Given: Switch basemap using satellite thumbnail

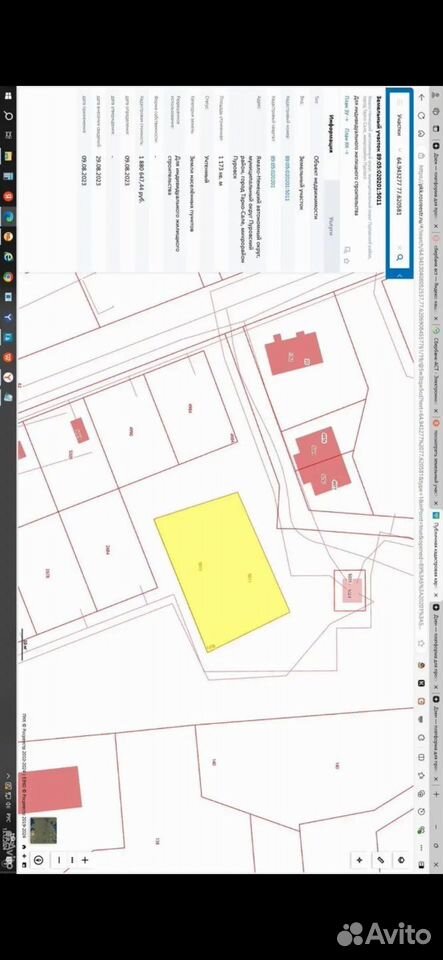Looking at the screenshot, I should [43, 830].
